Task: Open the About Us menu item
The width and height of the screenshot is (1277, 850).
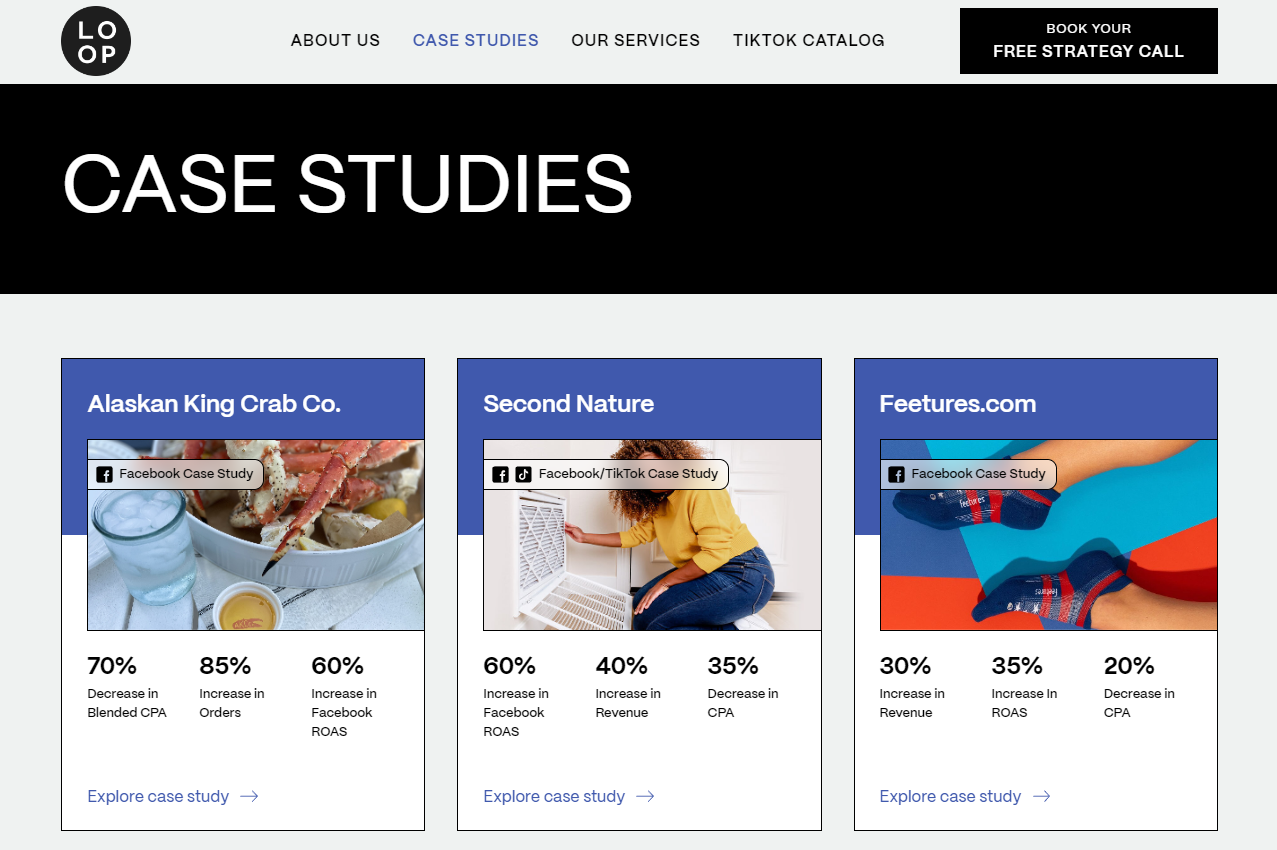Action: pos(335,41)
